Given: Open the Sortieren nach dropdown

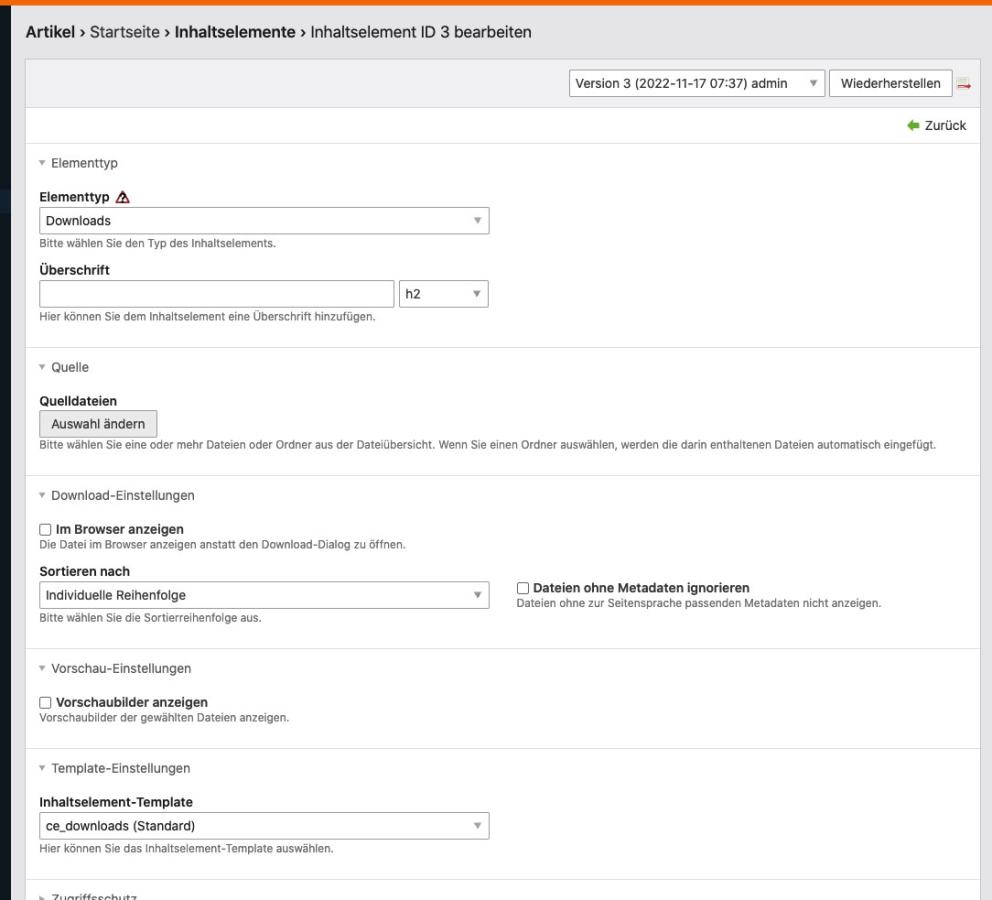Looking at the screenshot, I should click(x=264, y=595).
